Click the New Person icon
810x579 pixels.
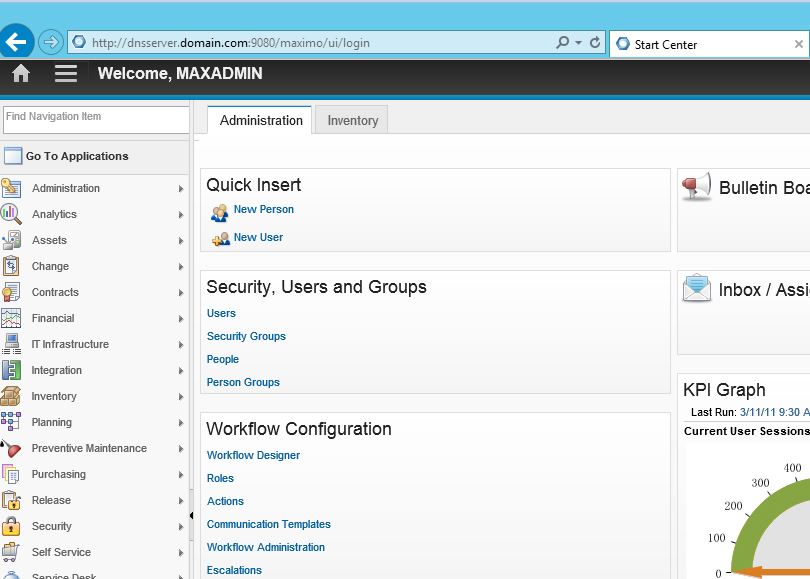coord(219,212)
